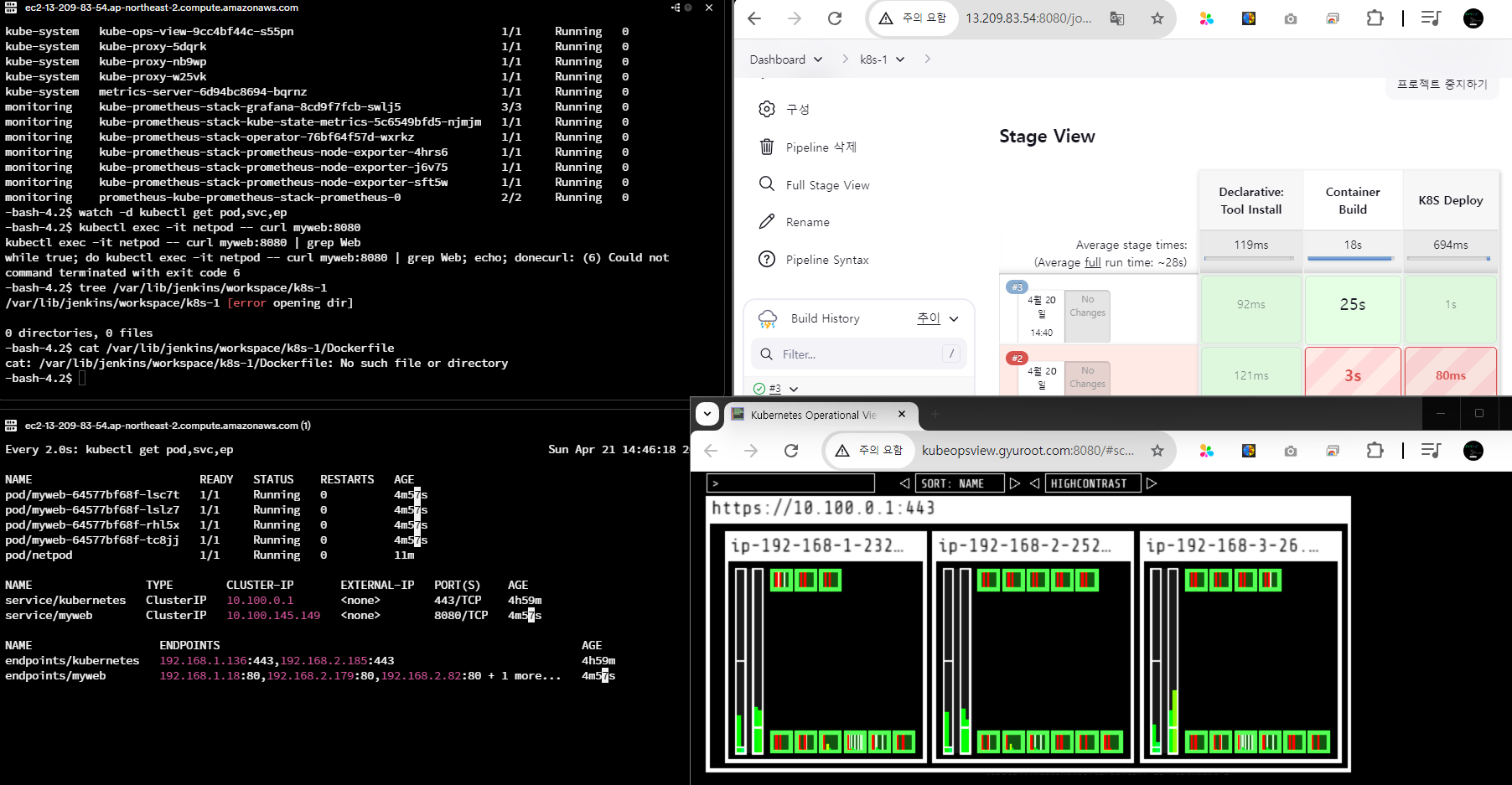Click the next-sort right arrow after SORT: NAME
The height and width of the screenshot is (785, 1512).
(x=1015, y=483)
